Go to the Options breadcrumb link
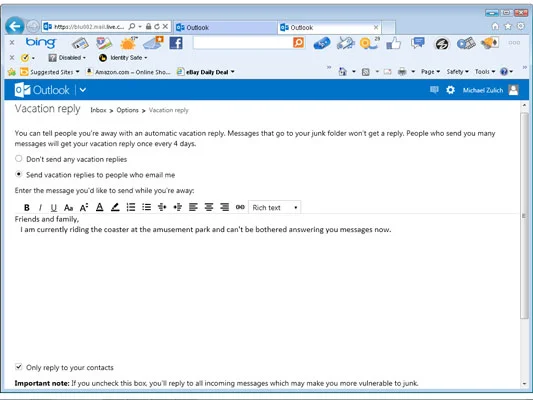This screenshot has height=400, width=533. [x=127, y=110]
